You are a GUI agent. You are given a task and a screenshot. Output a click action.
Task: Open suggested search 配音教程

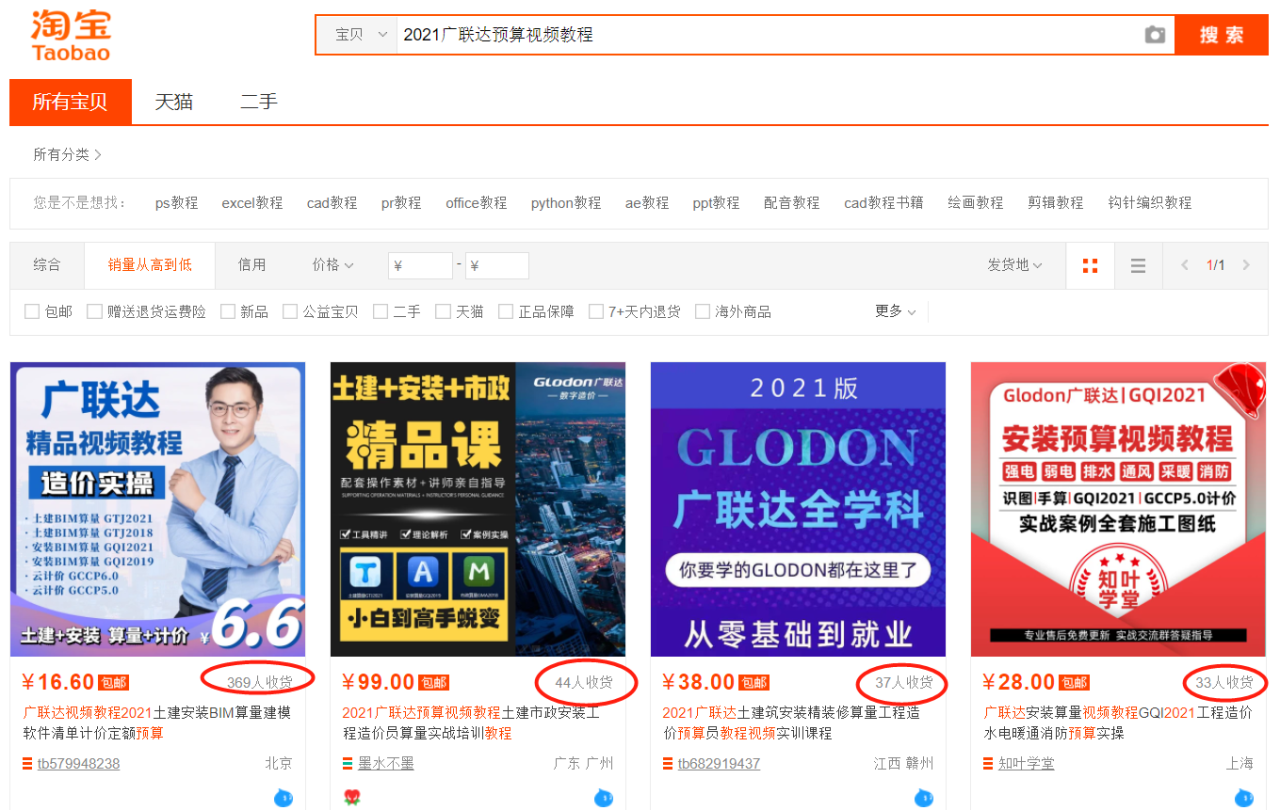(792, 203)
